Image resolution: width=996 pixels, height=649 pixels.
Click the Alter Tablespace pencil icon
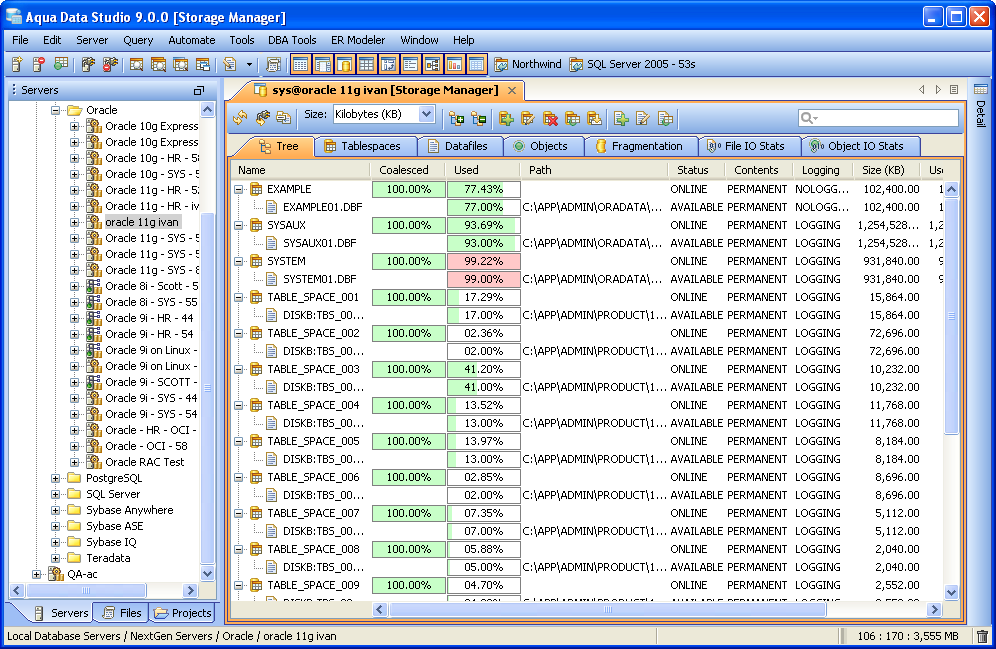528,118
